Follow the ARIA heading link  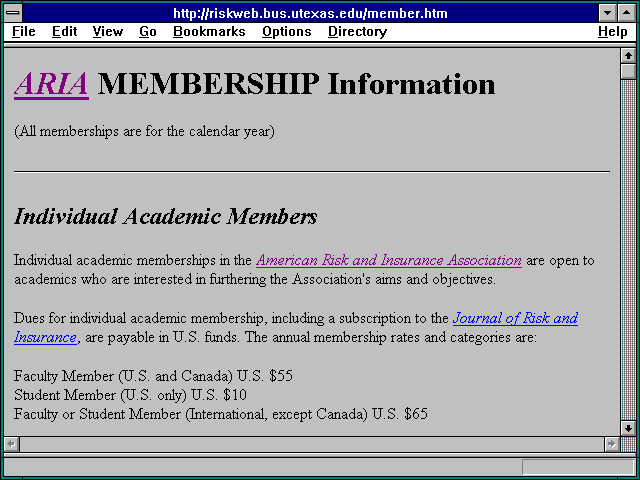click(x=51, y=84)
